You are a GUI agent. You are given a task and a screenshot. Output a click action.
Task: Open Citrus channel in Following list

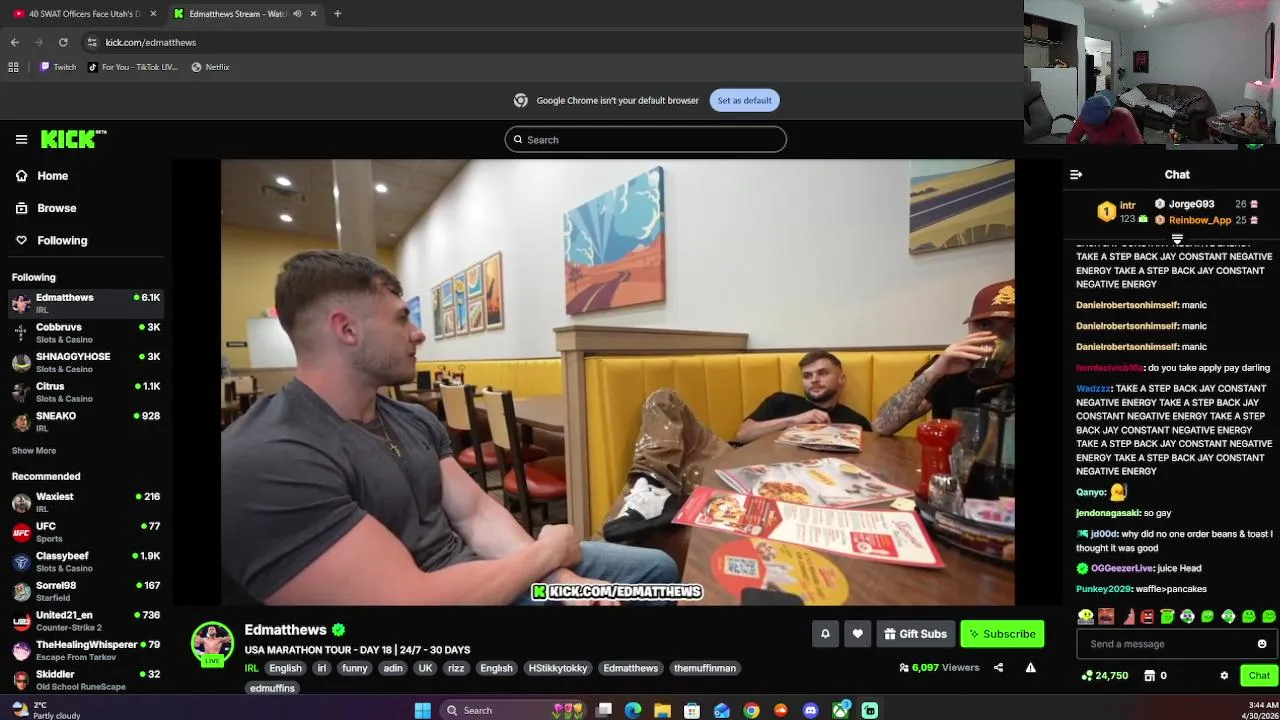coord(86,392)
